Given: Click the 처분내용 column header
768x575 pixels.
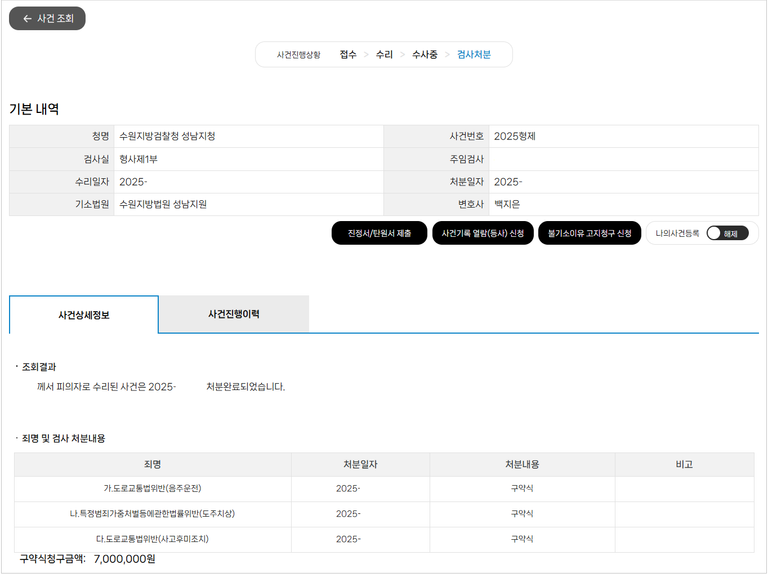Looking at the screenshot, I should (521, 464).
